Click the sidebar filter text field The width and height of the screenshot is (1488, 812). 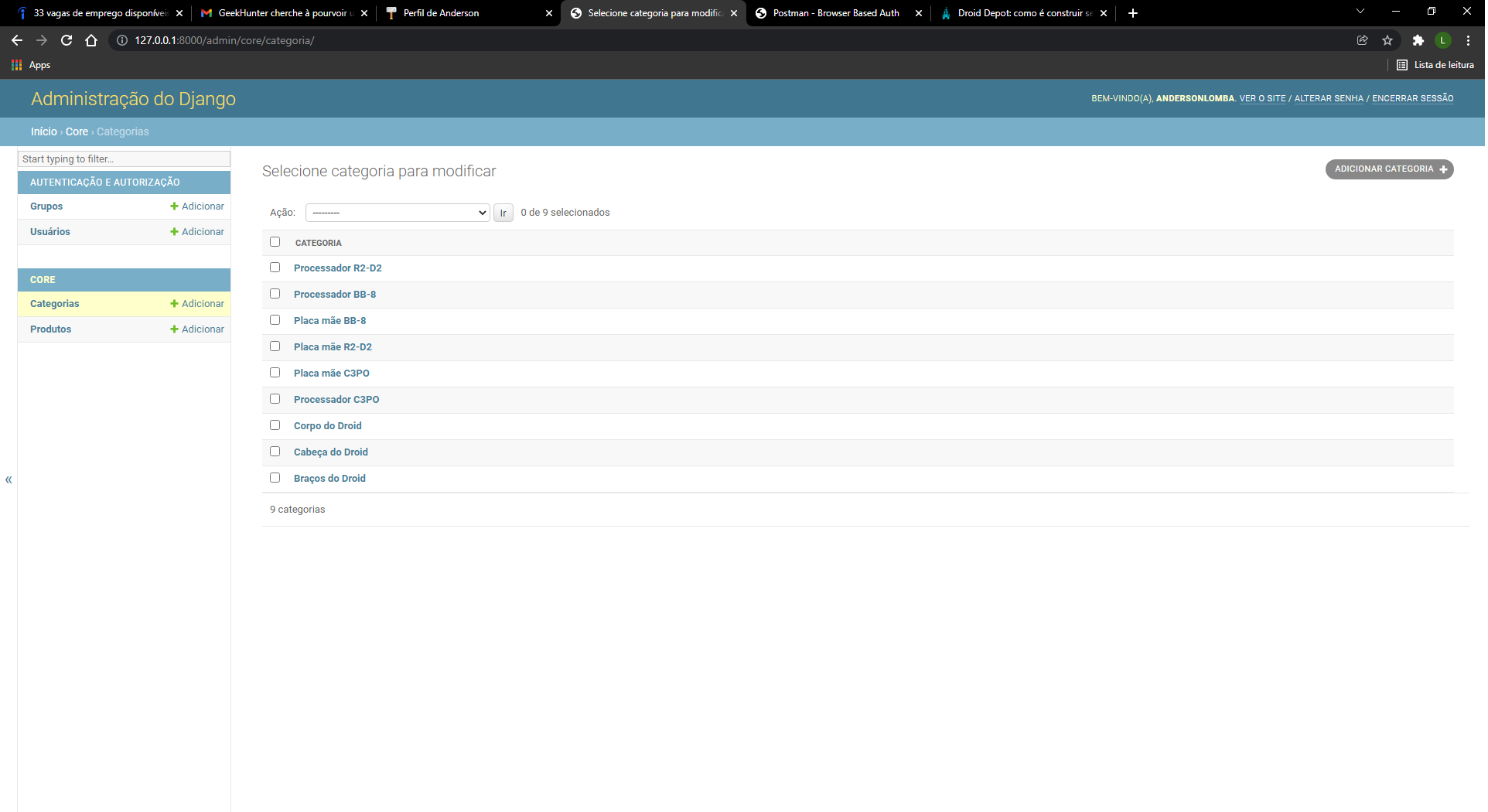[x=124, y=159]
